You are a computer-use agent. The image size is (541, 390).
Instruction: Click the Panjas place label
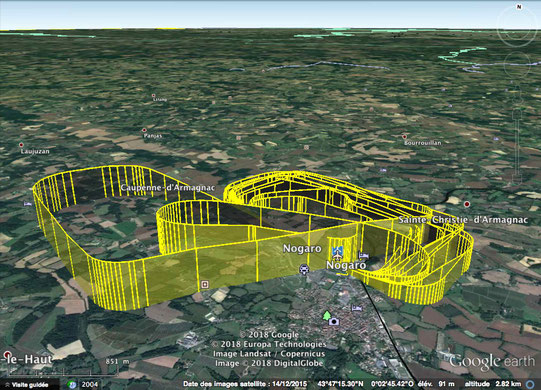(153, 136)
